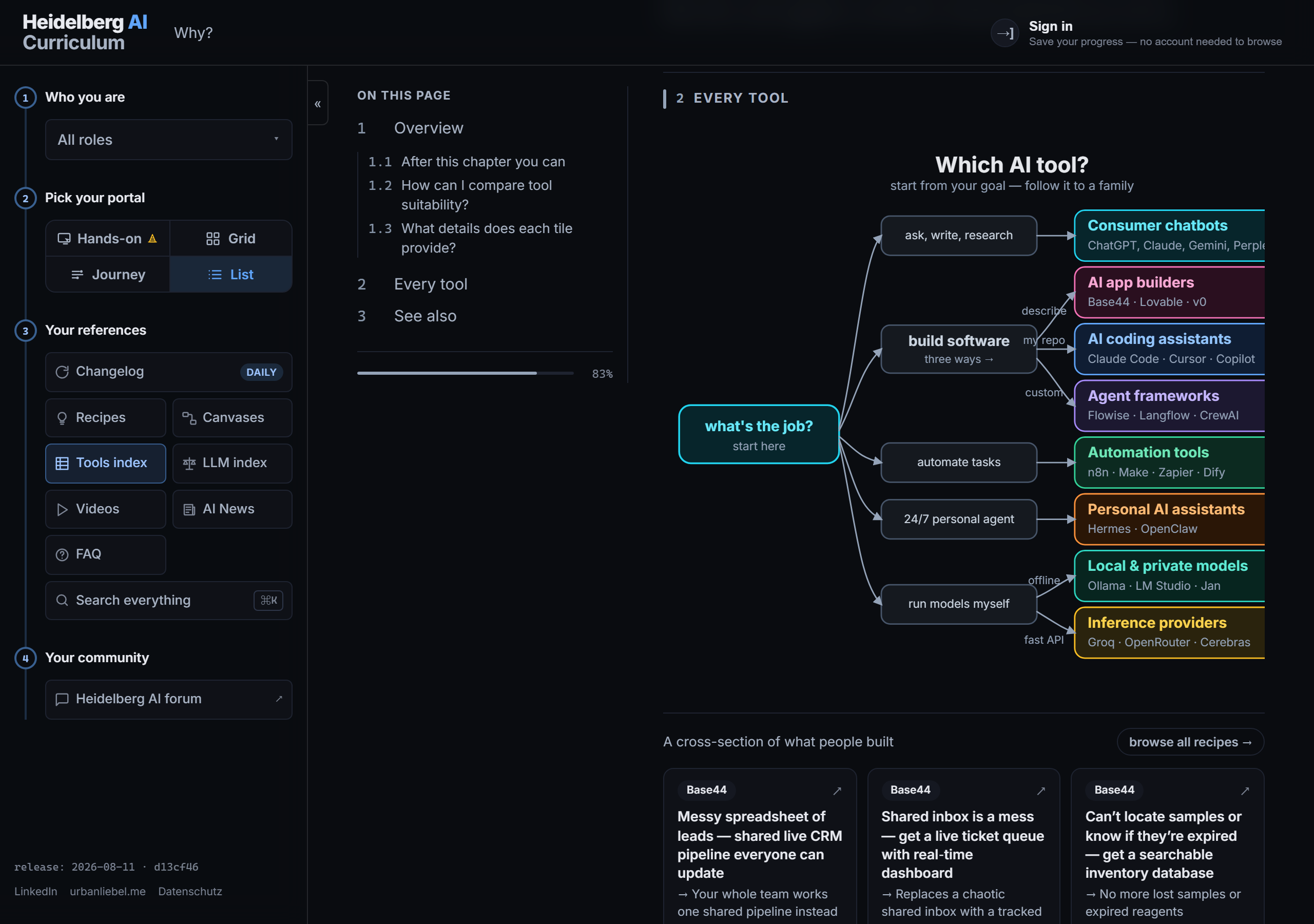Click the run models myself node
The height and width of the screenshot is (924, 1314).
(x=959, y=604)
